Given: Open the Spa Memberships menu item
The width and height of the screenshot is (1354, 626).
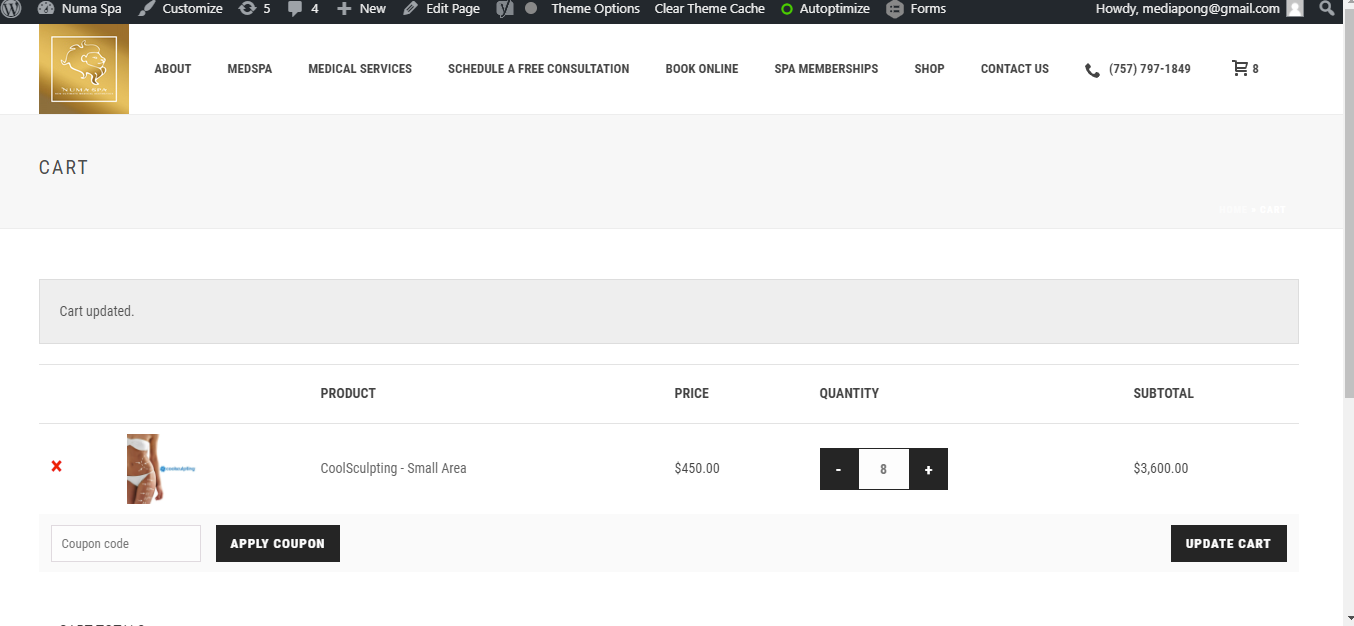Looking at the screenshot, I should [826, 69].
